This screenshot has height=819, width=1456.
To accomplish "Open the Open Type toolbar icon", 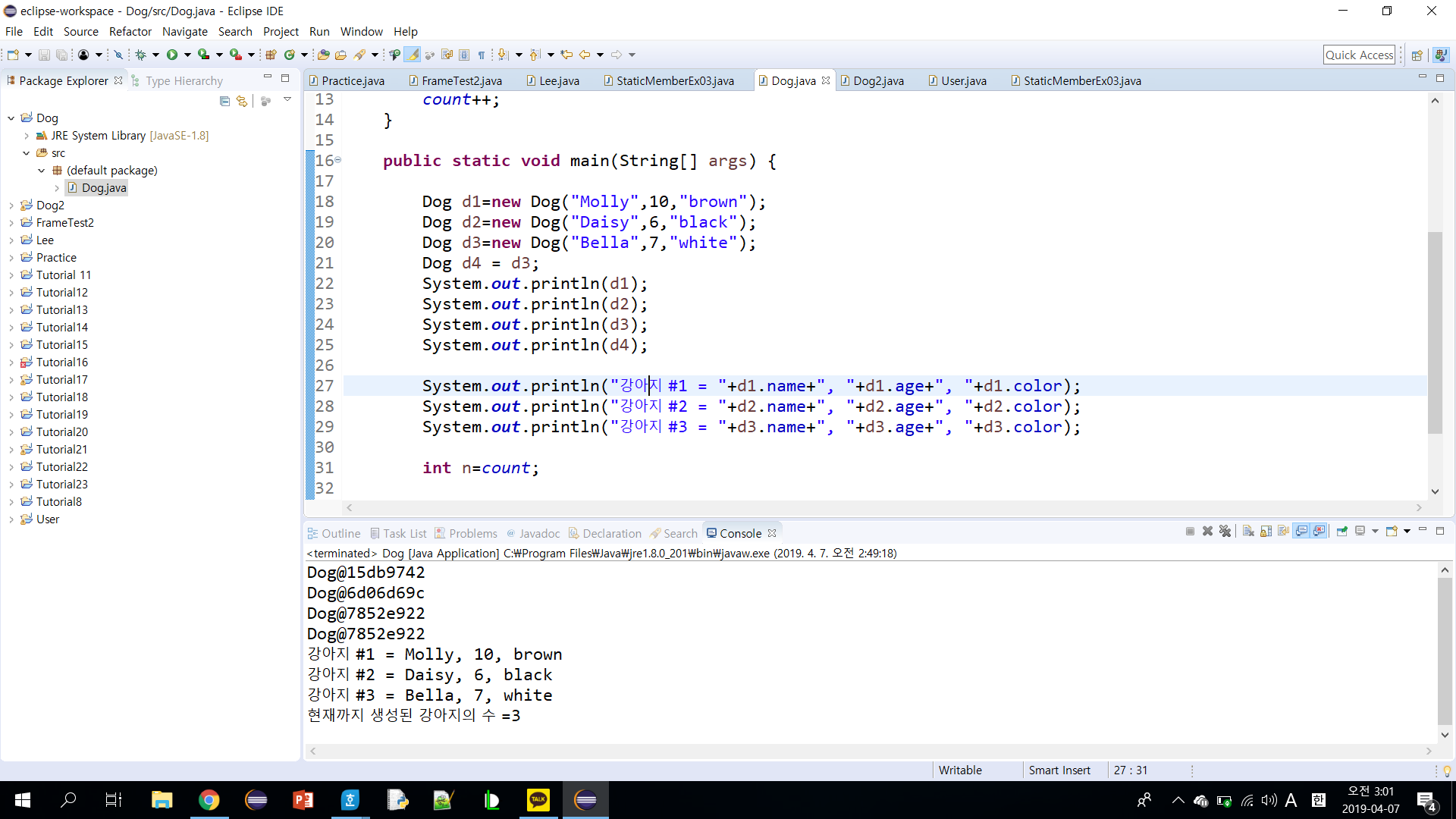I will 324,55.
